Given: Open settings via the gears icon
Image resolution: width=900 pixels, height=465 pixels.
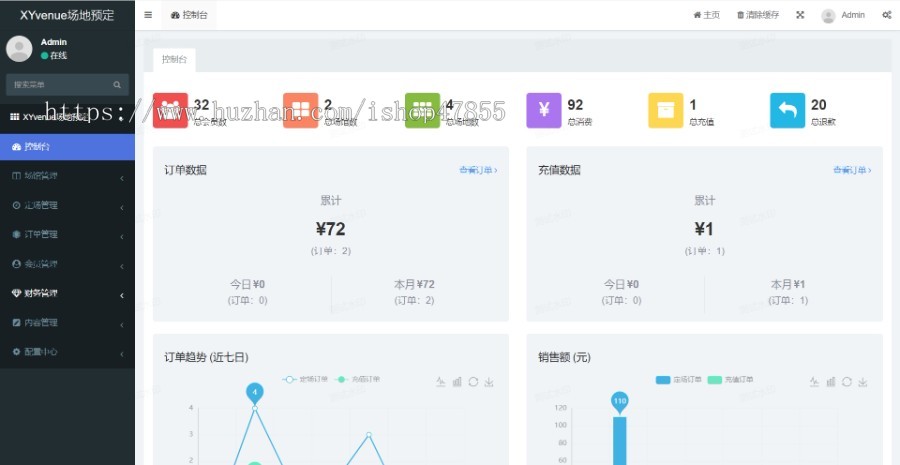Looking at the screenshot, I should point(886,15).
